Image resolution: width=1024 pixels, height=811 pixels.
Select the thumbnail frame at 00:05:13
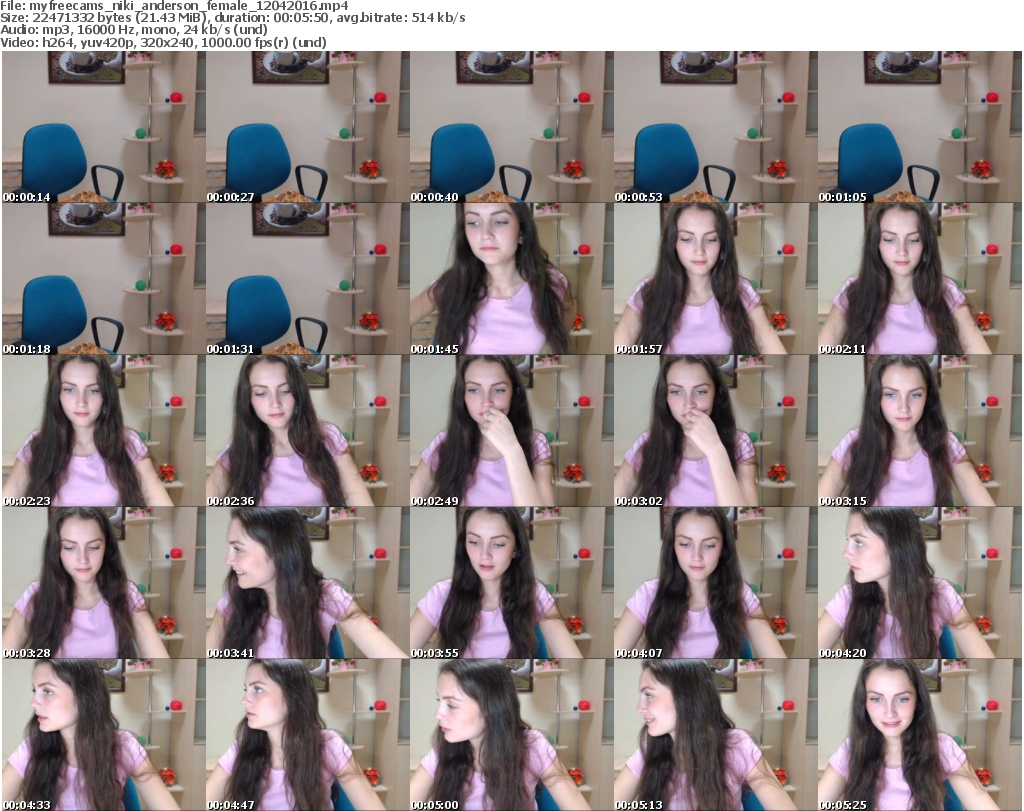coord(715,735)
